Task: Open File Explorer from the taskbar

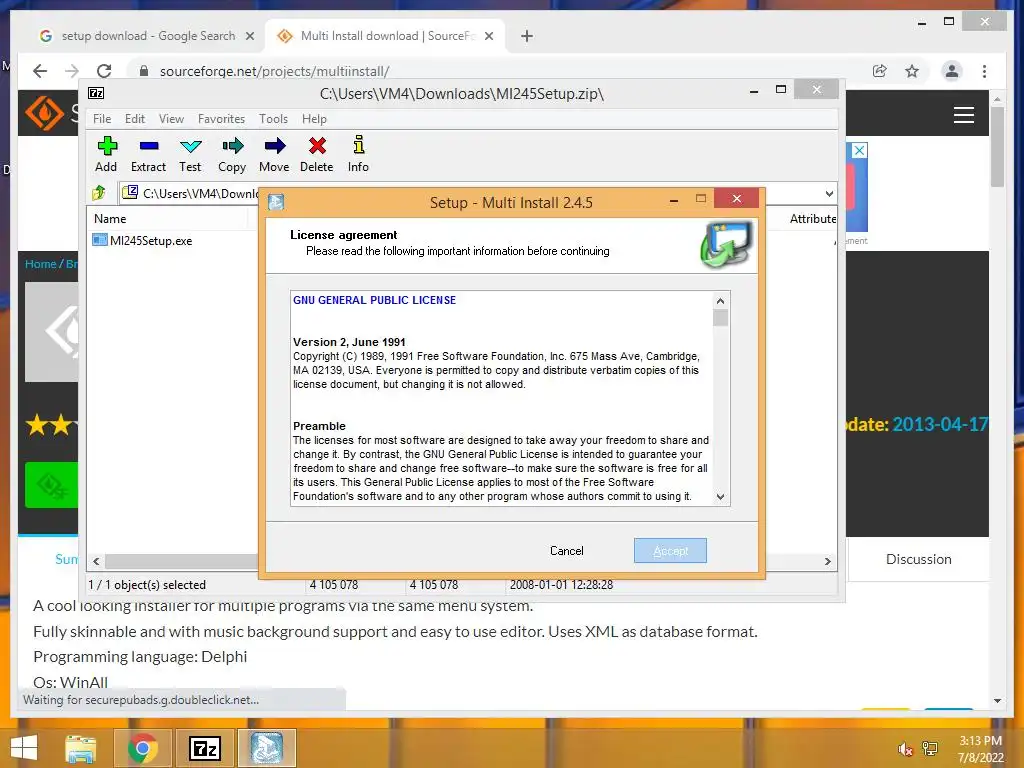Action: (x=80, y=748)
